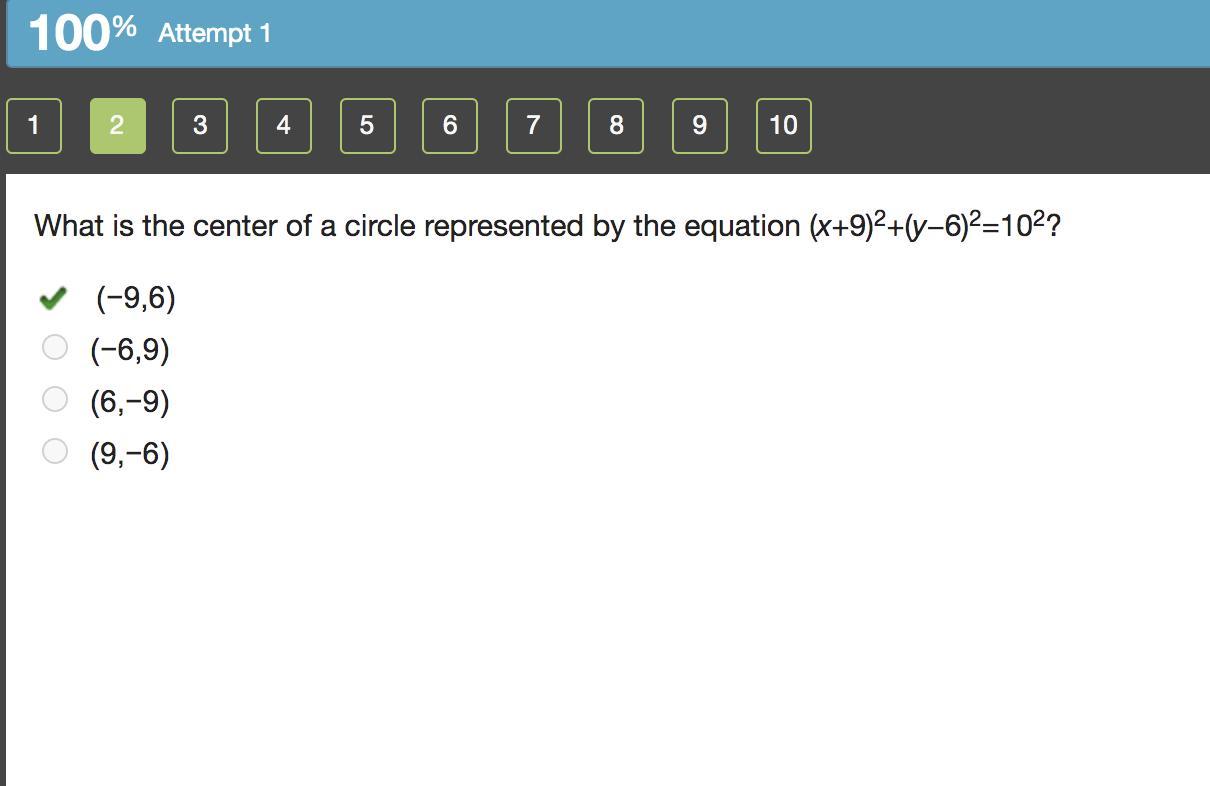Navigate to question 5
The image size is (1210, 786).
pyautogui.click(x=367, y=126)
